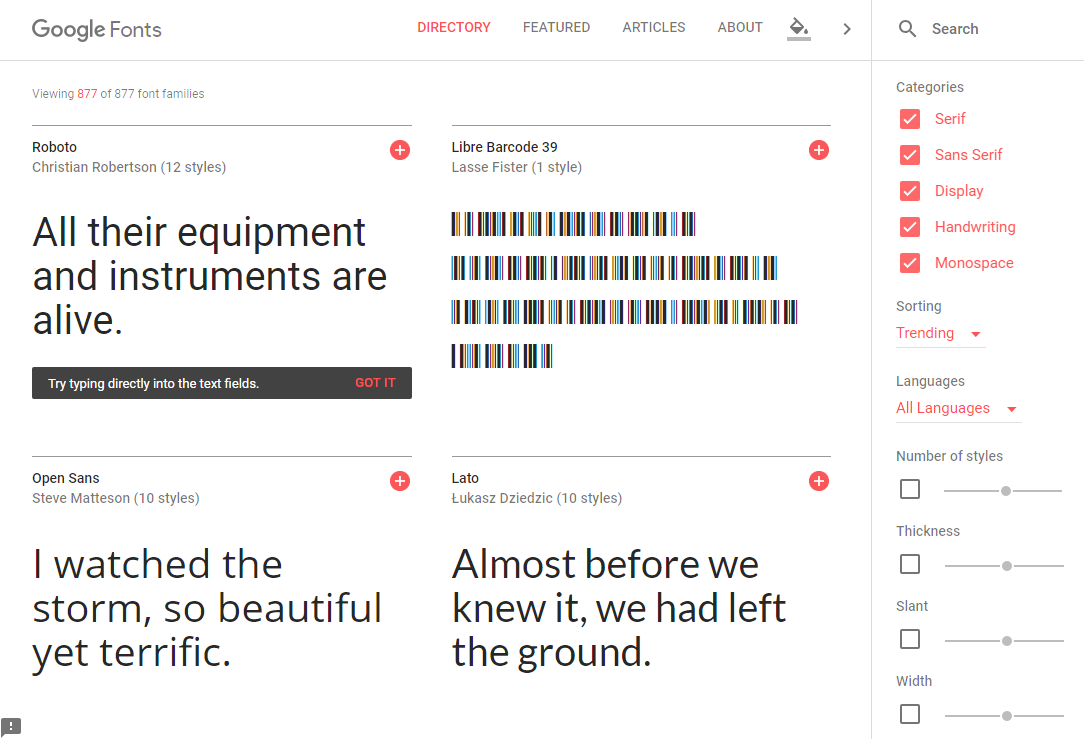Viewport: 1084px width, 739px height.
Task: Enable the Width filter checkbox
Action: pos(910,713)
